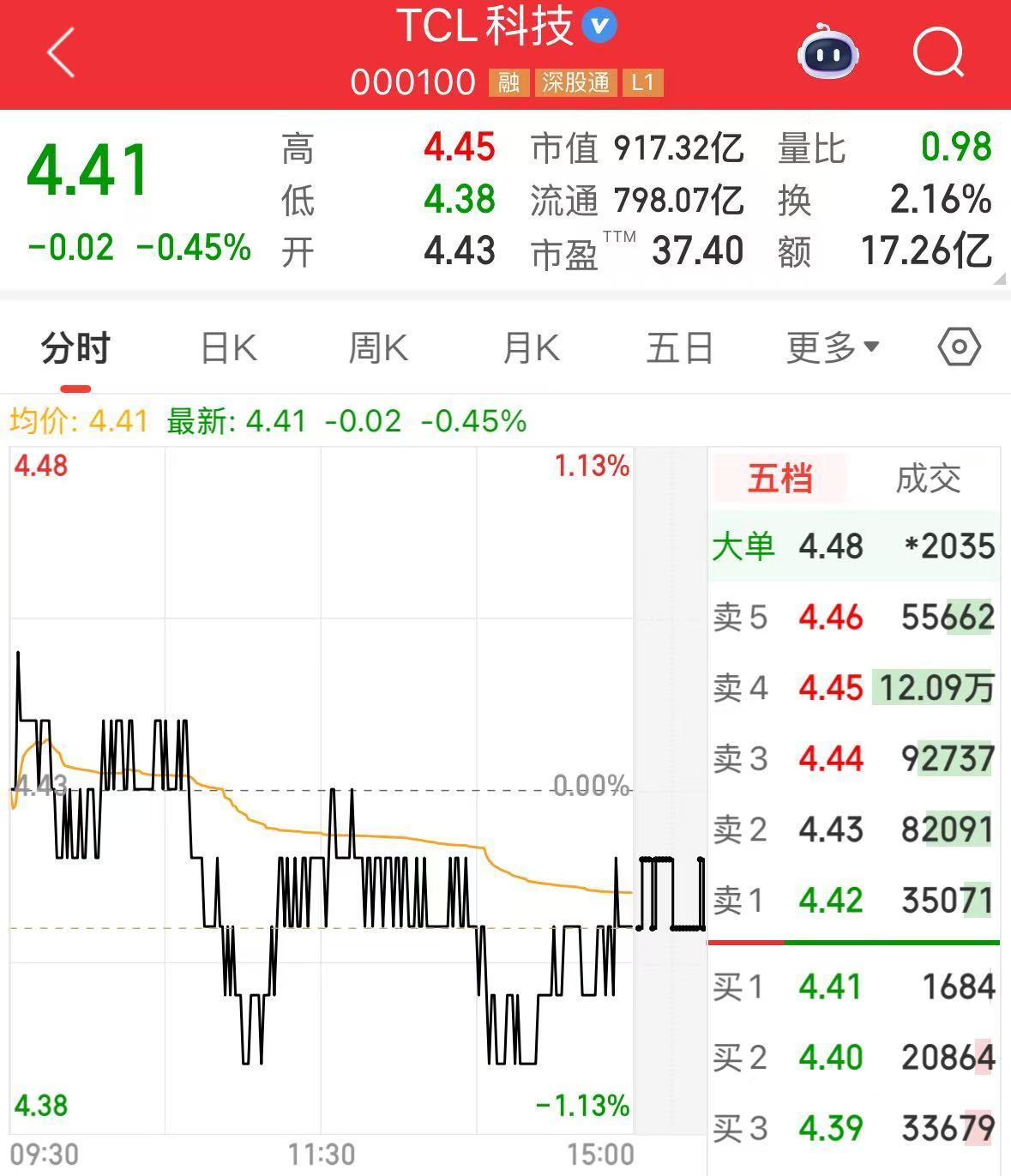Switch to the 五日 tab
This screenshot has height=1176, width=1011.
coord(680,348)
